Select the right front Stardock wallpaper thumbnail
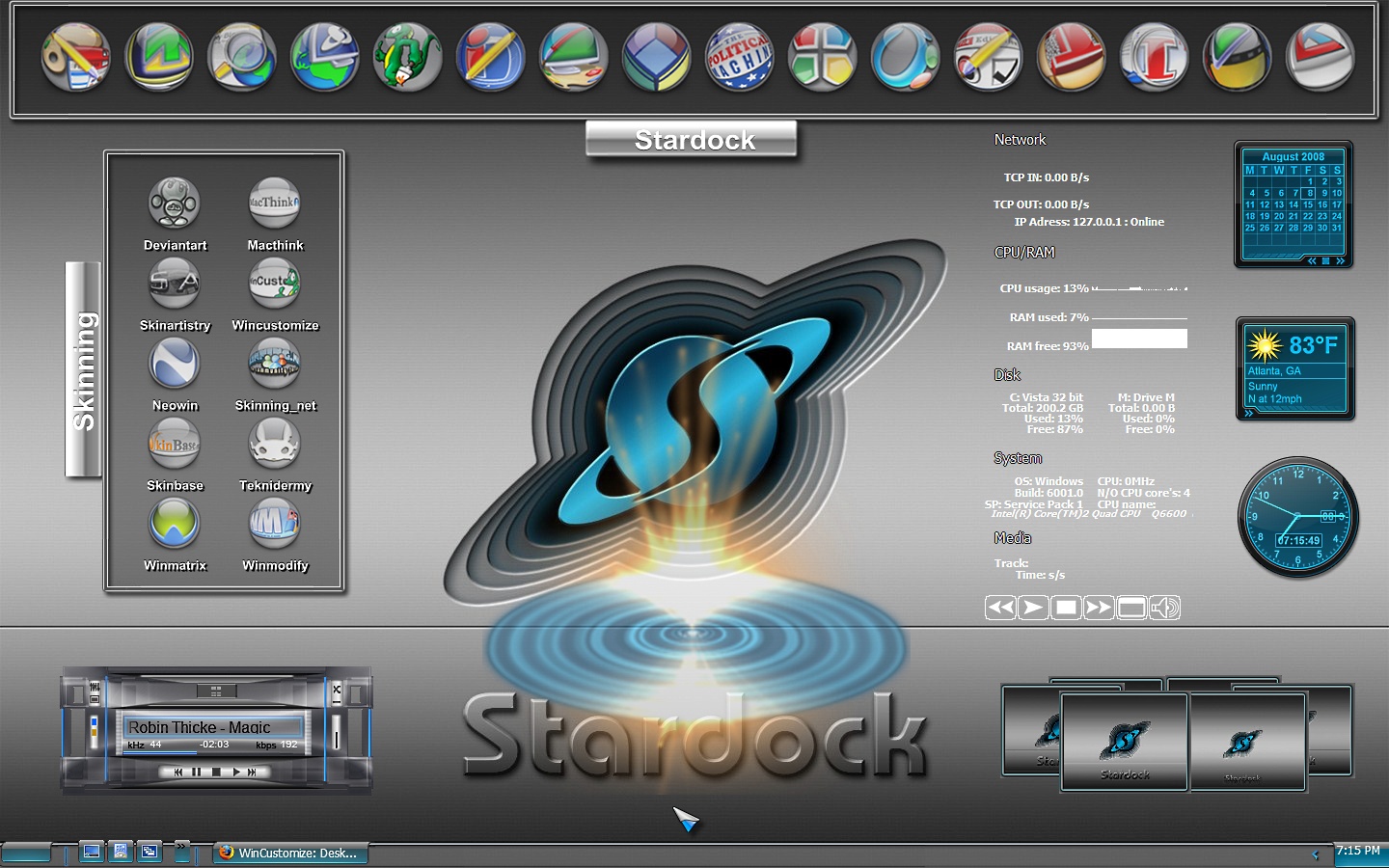This screenshot has width=1389, height=868. pos(1248,743)
